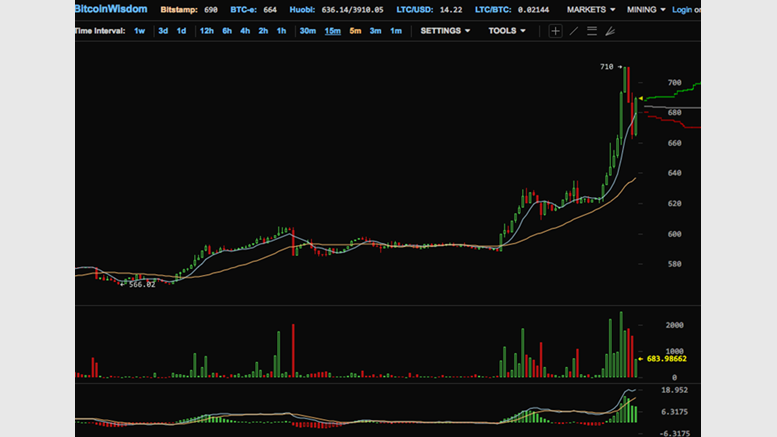Set time interval to 12h
The width and height of the screenshot is (777, 437).
[x=207, y=31]
